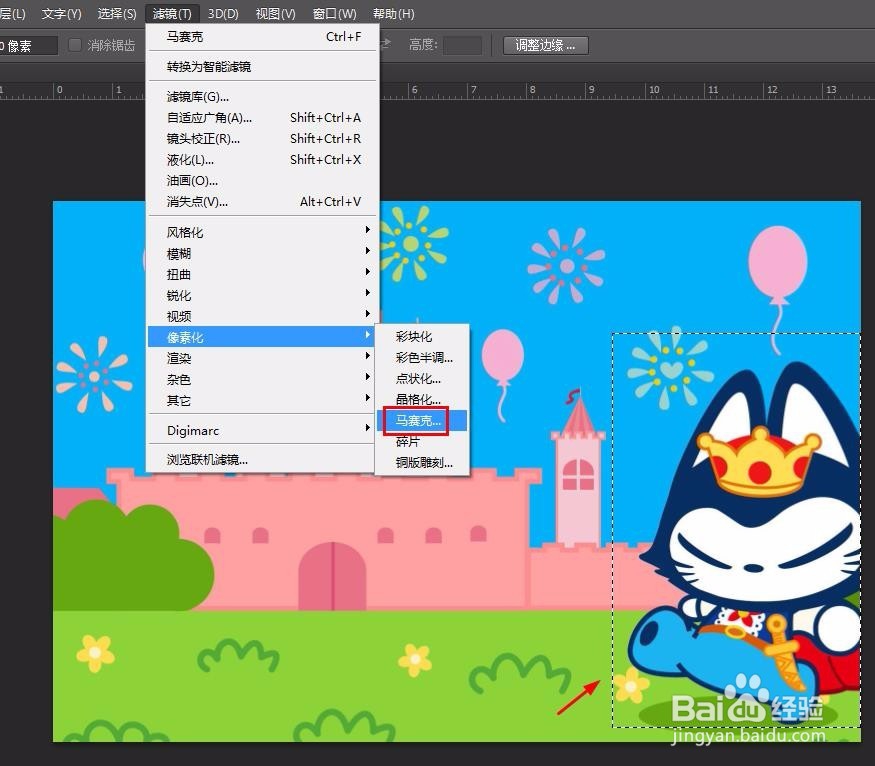Expand the 风格化 submenu
875x766 pixels.
point(263,232)
